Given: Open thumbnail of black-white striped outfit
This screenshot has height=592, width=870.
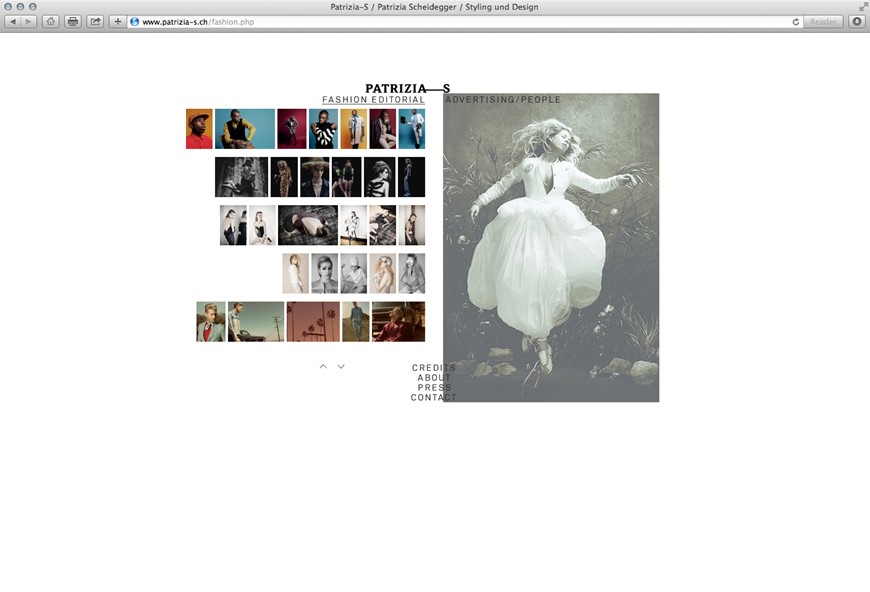Looking at the screenshot, I should [x=323, y=129].
